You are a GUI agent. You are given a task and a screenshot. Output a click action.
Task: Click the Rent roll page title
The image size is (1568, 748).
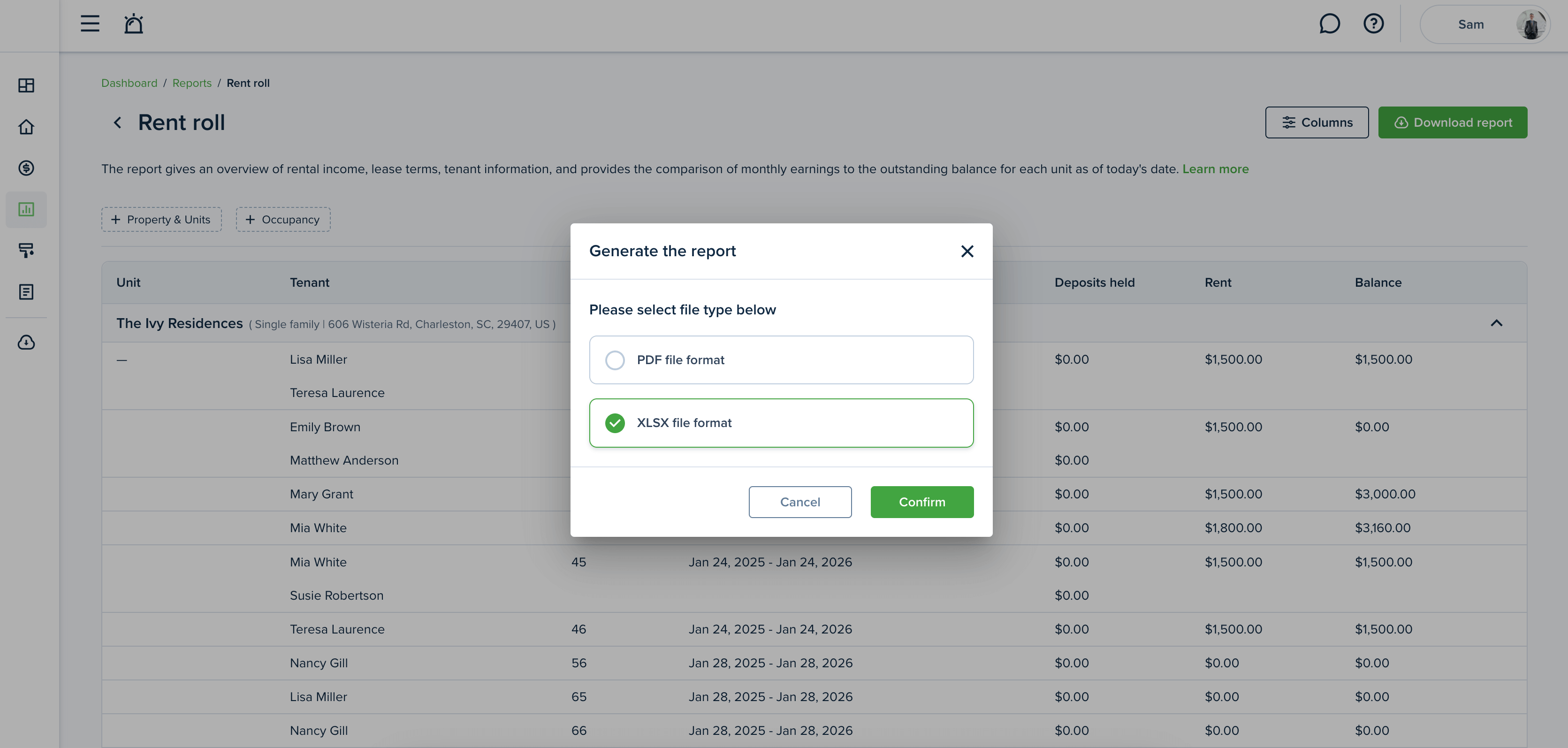click(182, 122)
